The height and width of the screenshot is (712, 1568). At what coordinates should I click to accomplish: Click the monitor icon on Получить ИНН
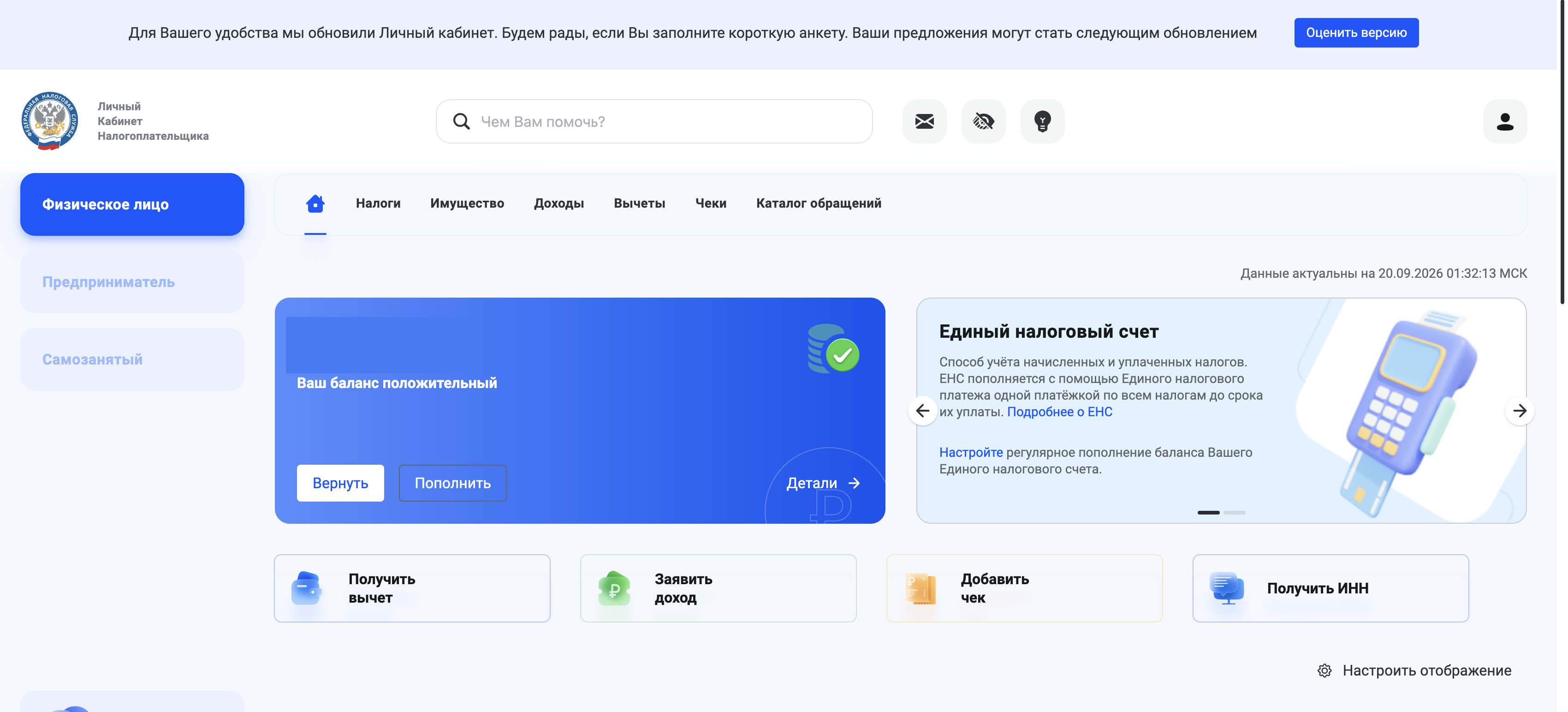1227,588
